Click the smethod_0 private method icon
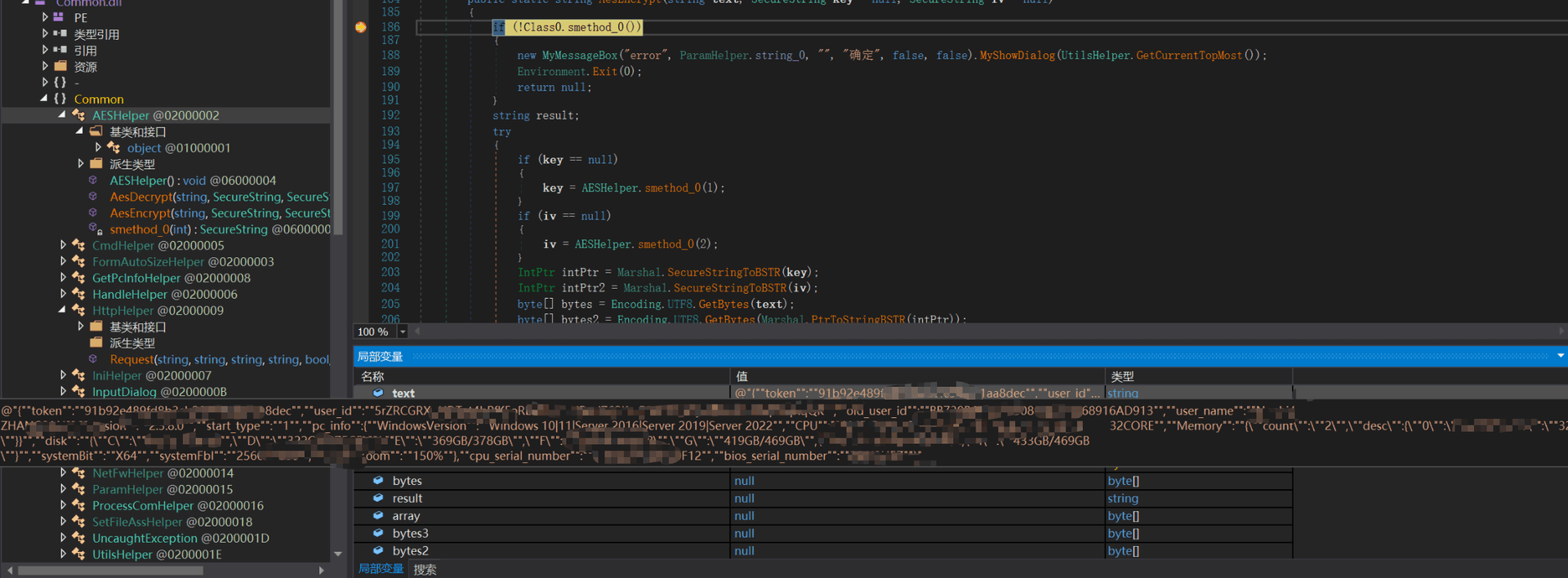Image resolution: width=1568 pixels, height=578 pixels. [x=95, y=229]
